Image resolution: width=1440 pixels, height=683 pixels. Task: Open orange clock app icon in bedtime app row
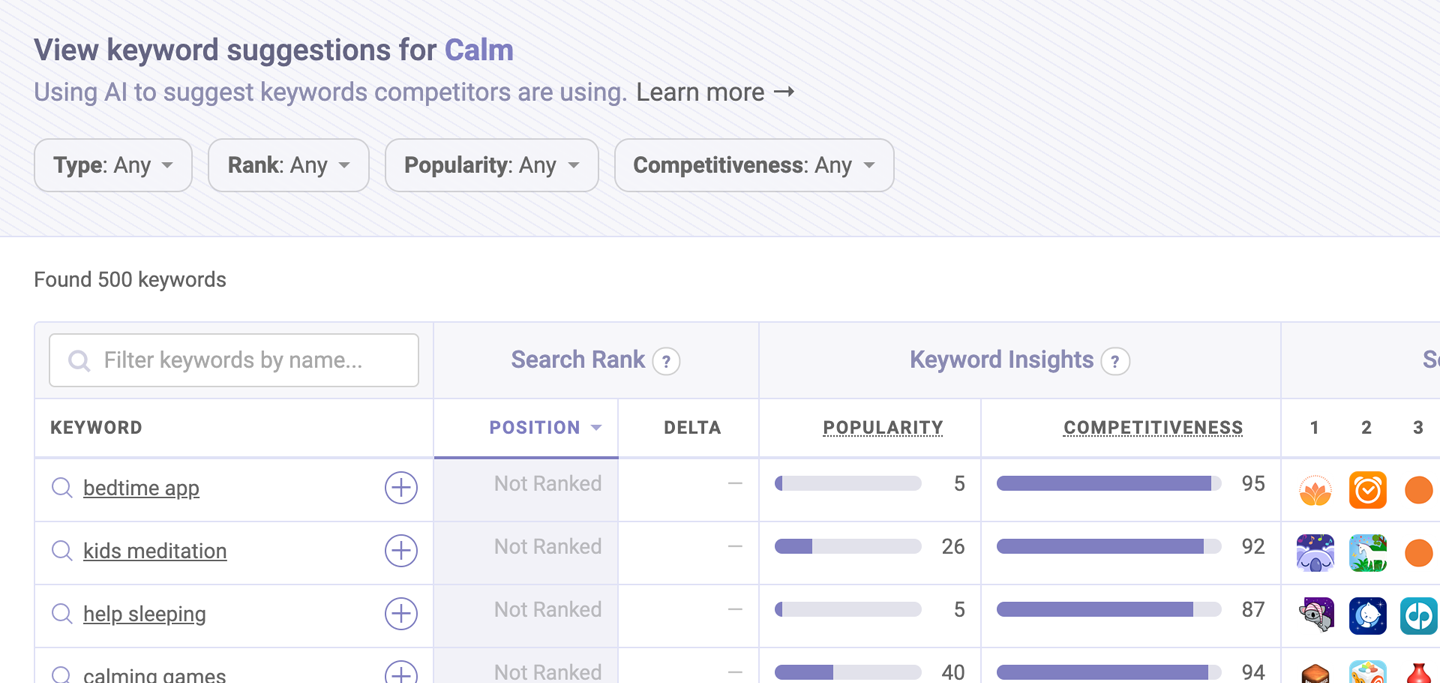(1367, 490)
